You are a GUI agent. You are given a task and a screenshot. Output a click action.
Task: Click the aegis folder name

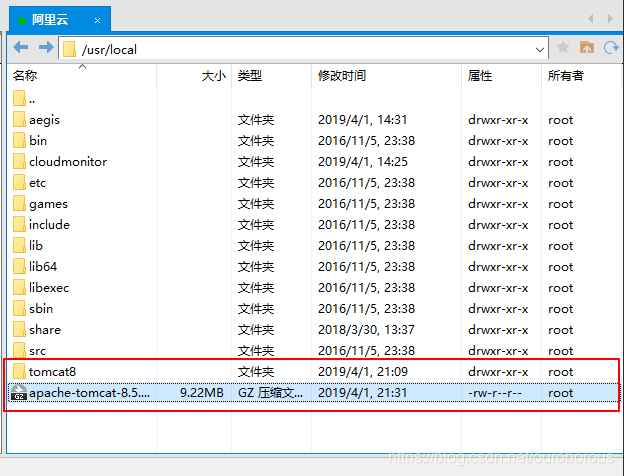click(44, 120)
